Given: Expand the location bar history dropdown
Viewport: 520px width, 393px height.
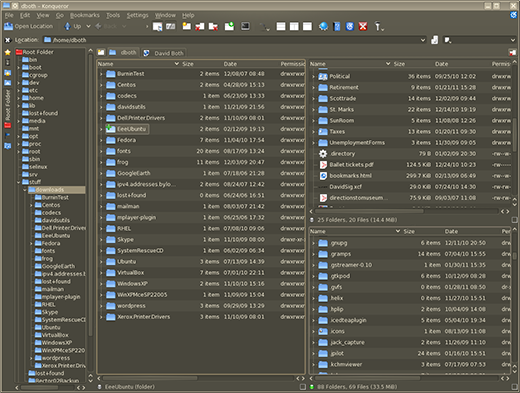Looking at the screenshot, I should click(423, 40).
